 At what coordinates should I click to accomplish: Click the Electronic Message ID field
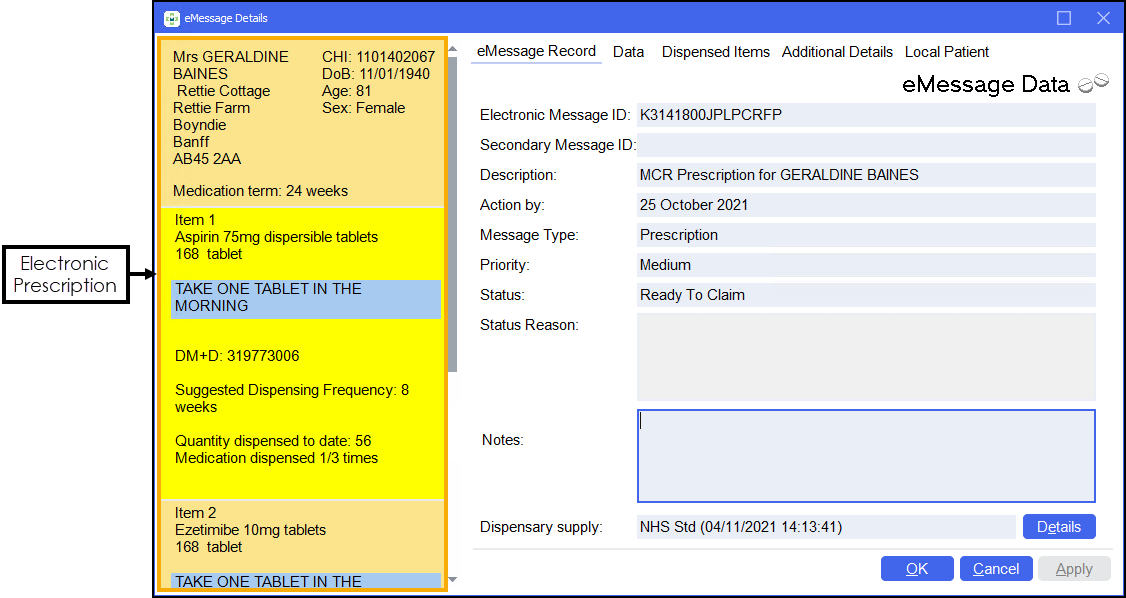click(x=866, y=115)
